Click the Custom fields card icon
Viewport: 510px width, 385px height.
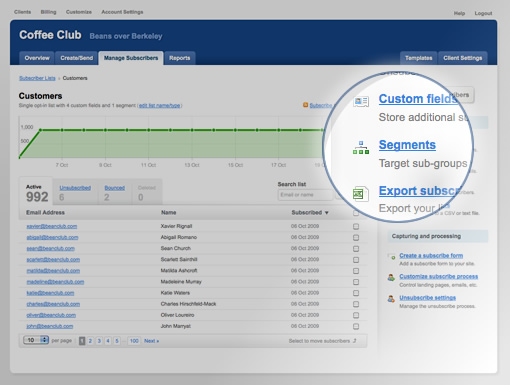coord(361,101)
